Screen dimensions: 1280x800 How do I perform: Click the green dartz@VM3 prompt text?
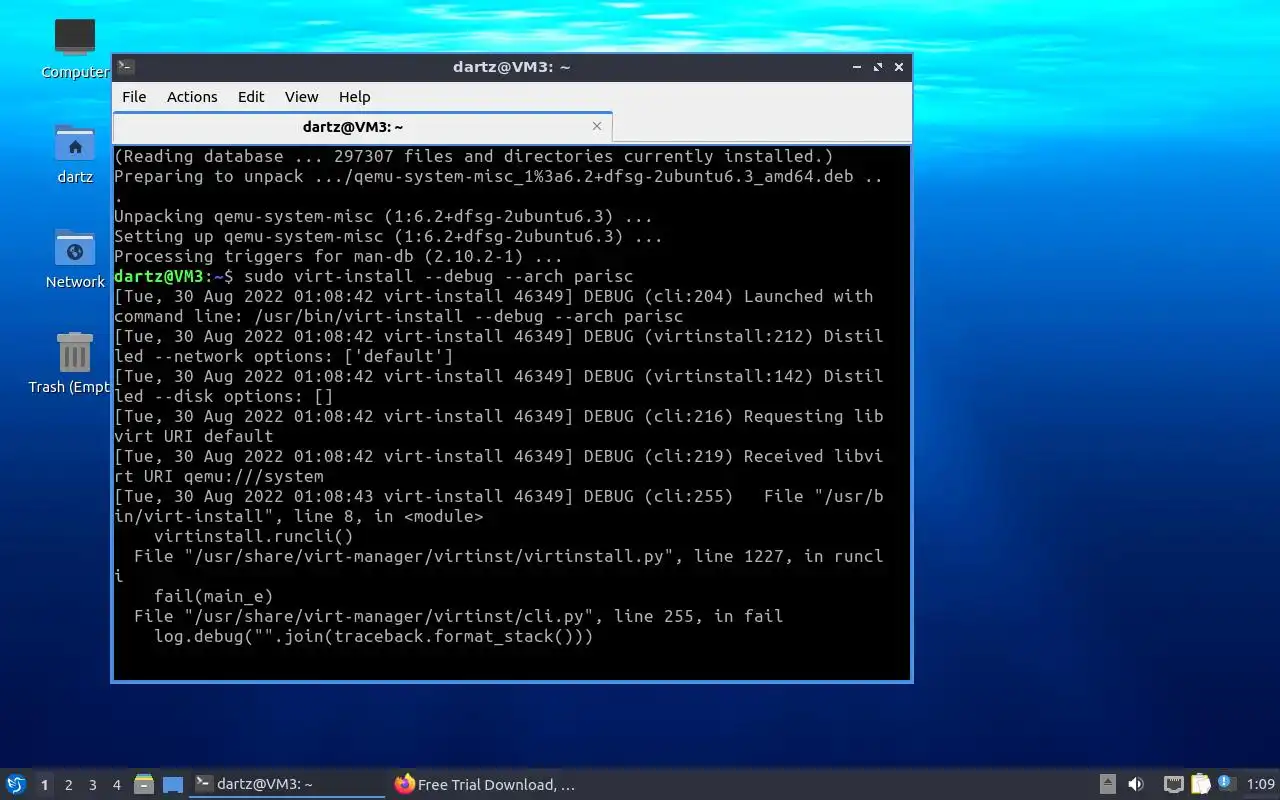(x=159, y=276)
